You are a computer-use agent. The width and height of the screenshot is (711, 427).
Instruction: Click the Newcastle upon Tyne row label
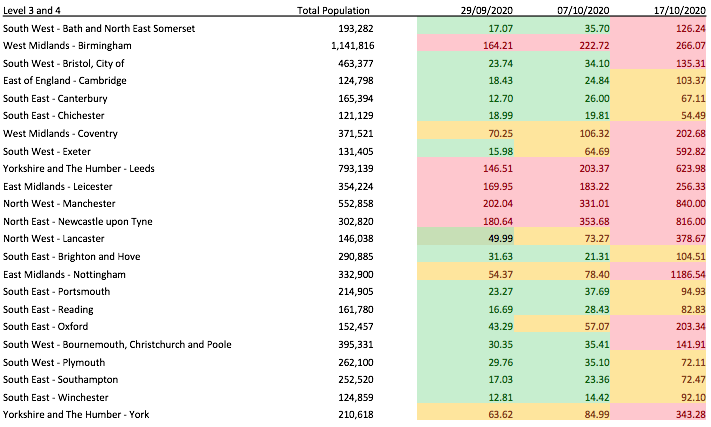click(x=78, y=222)
